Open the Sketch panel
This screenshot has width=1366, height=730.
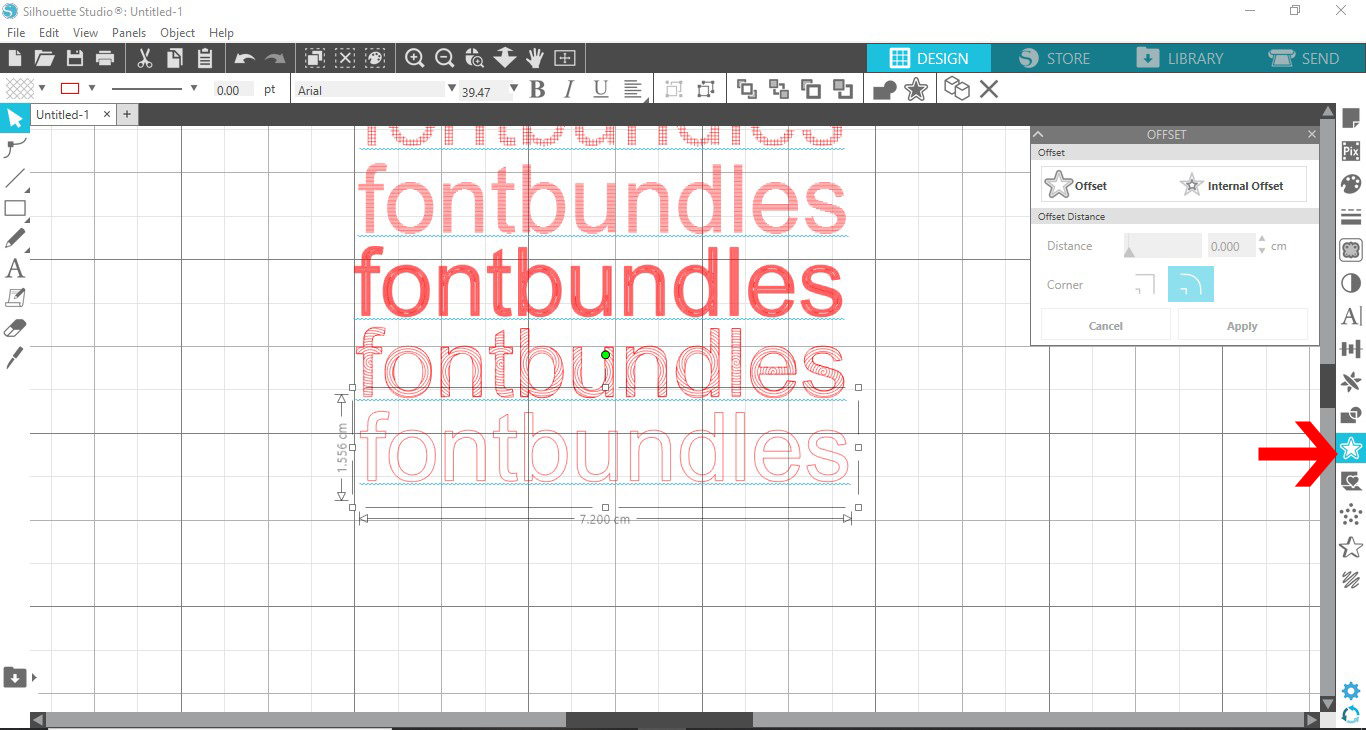pos(1351,579)
